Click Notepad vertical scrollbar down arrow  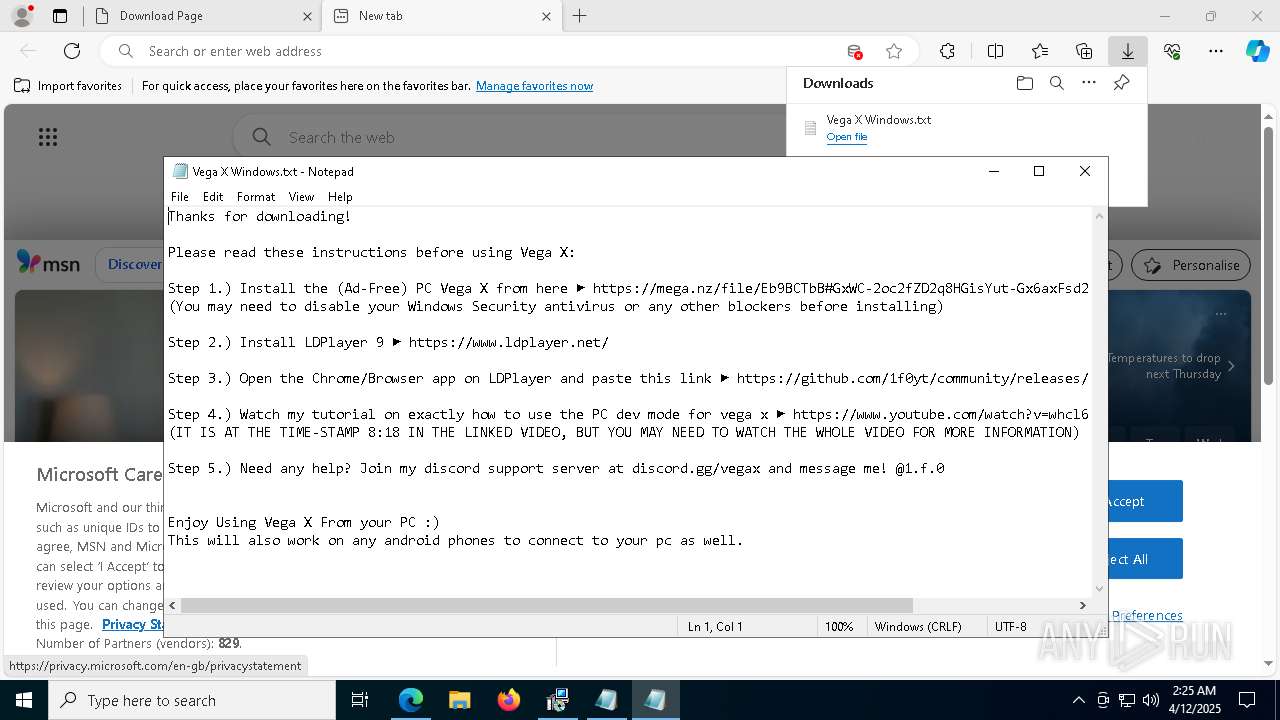click(x=1100, y=589)
